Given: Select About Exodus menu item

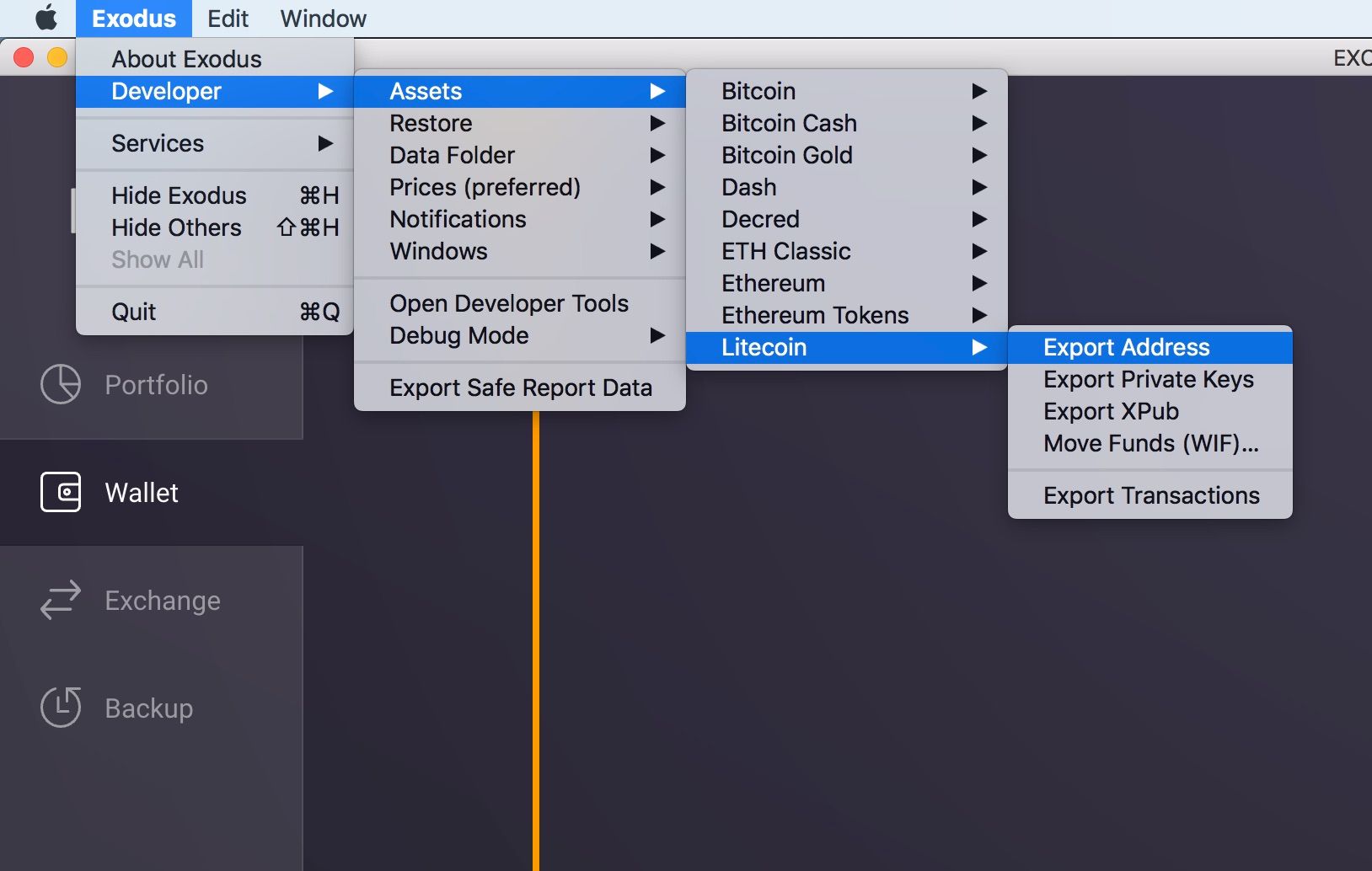Looking at the screenshot, I should point(186,59).
